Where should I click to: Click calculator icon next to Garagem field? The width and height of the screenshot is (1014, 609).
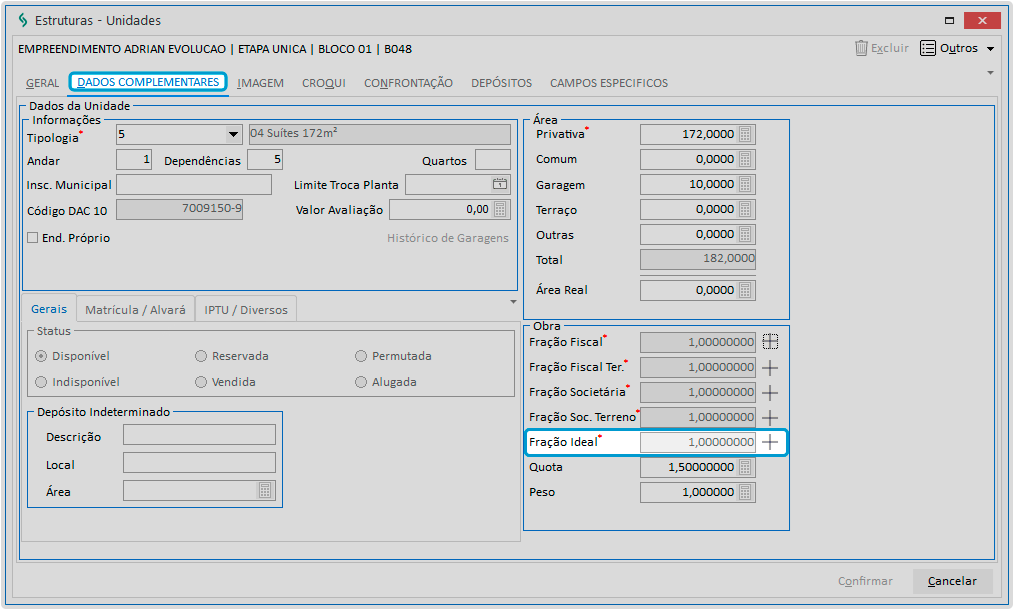click(746, 185)
